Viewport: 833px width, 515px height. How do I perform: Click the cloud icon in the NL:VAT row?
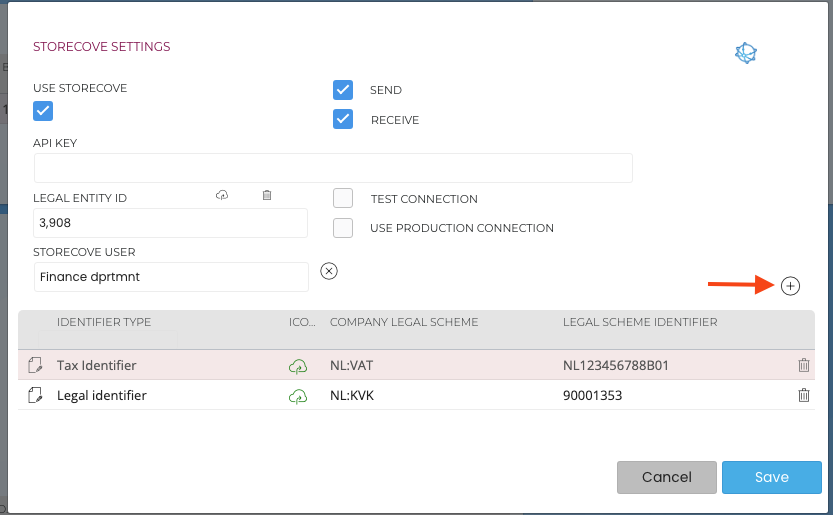297,366
